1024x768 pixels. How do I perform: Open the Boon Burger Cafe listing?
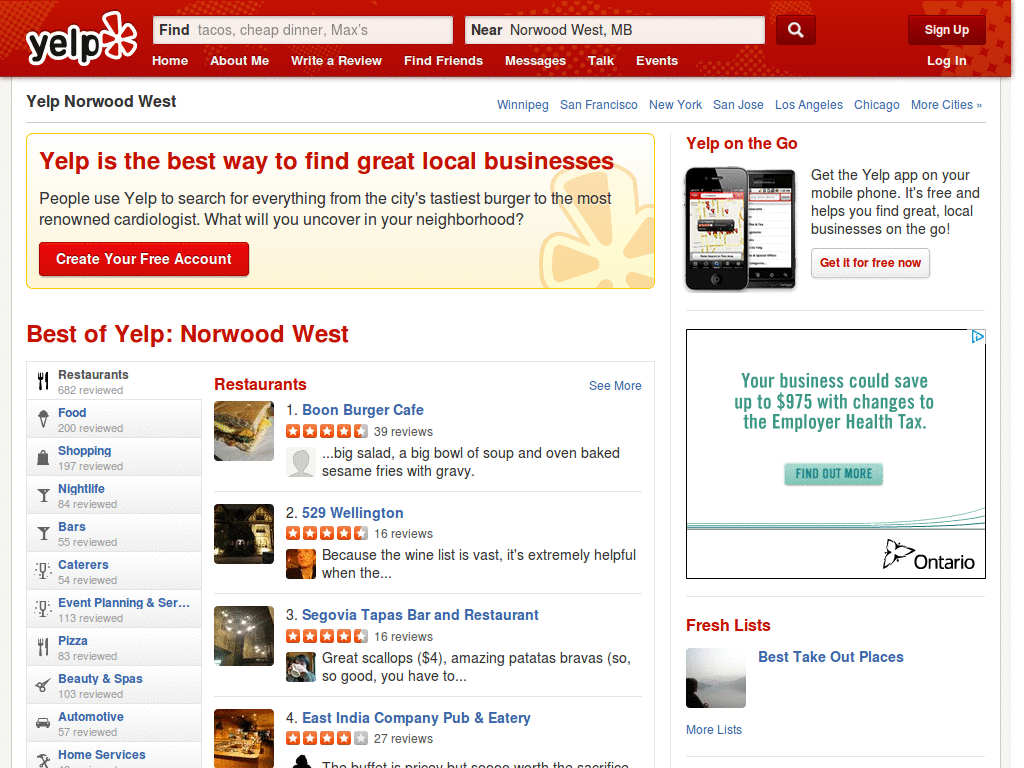click(362, 410)
